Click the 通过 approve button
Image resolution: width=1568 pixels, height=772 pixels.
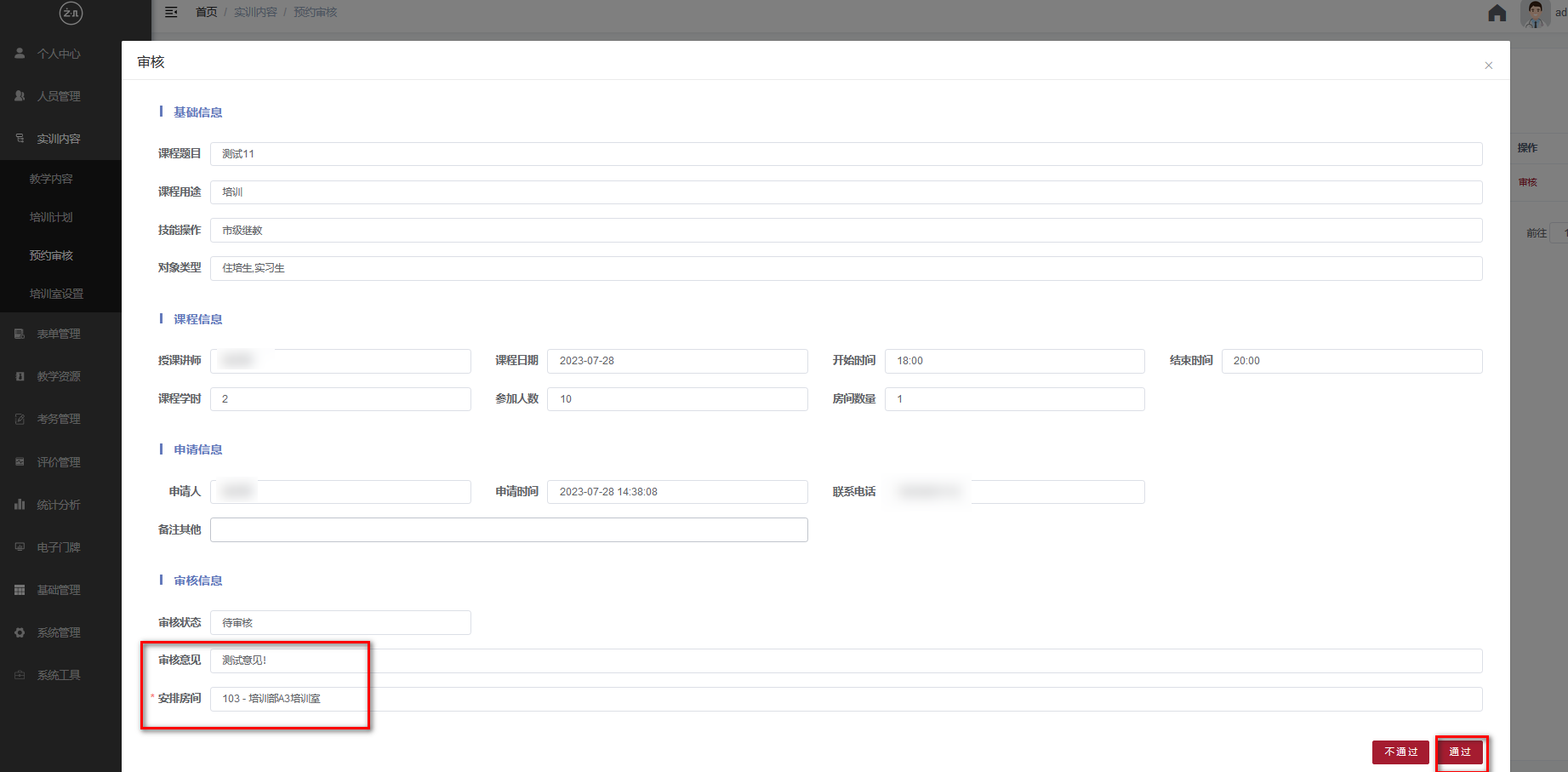[1460, 752]
